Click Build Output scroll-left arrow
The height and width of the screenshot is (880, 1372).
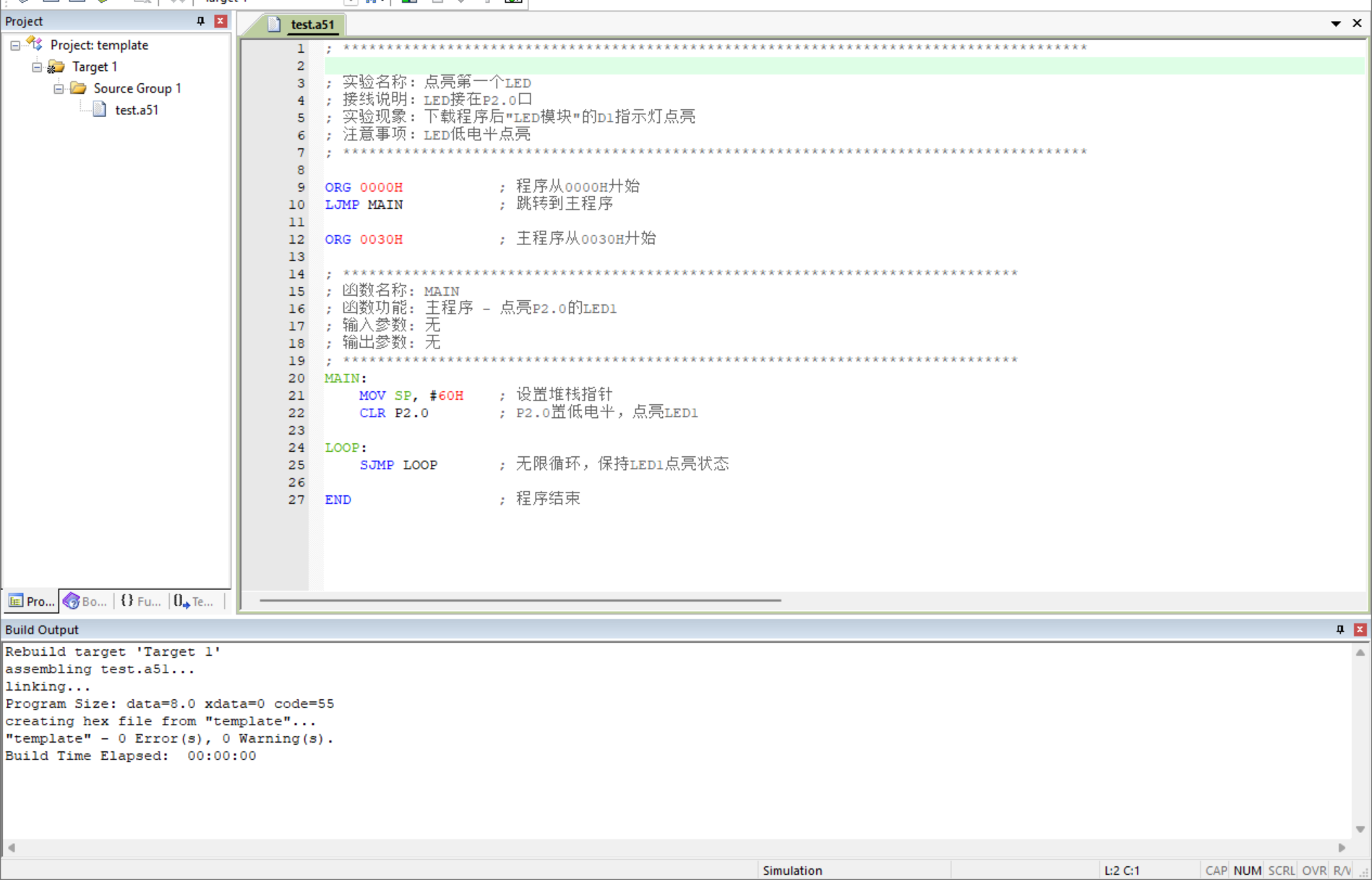pyautogui.click(x=12, y=847)
